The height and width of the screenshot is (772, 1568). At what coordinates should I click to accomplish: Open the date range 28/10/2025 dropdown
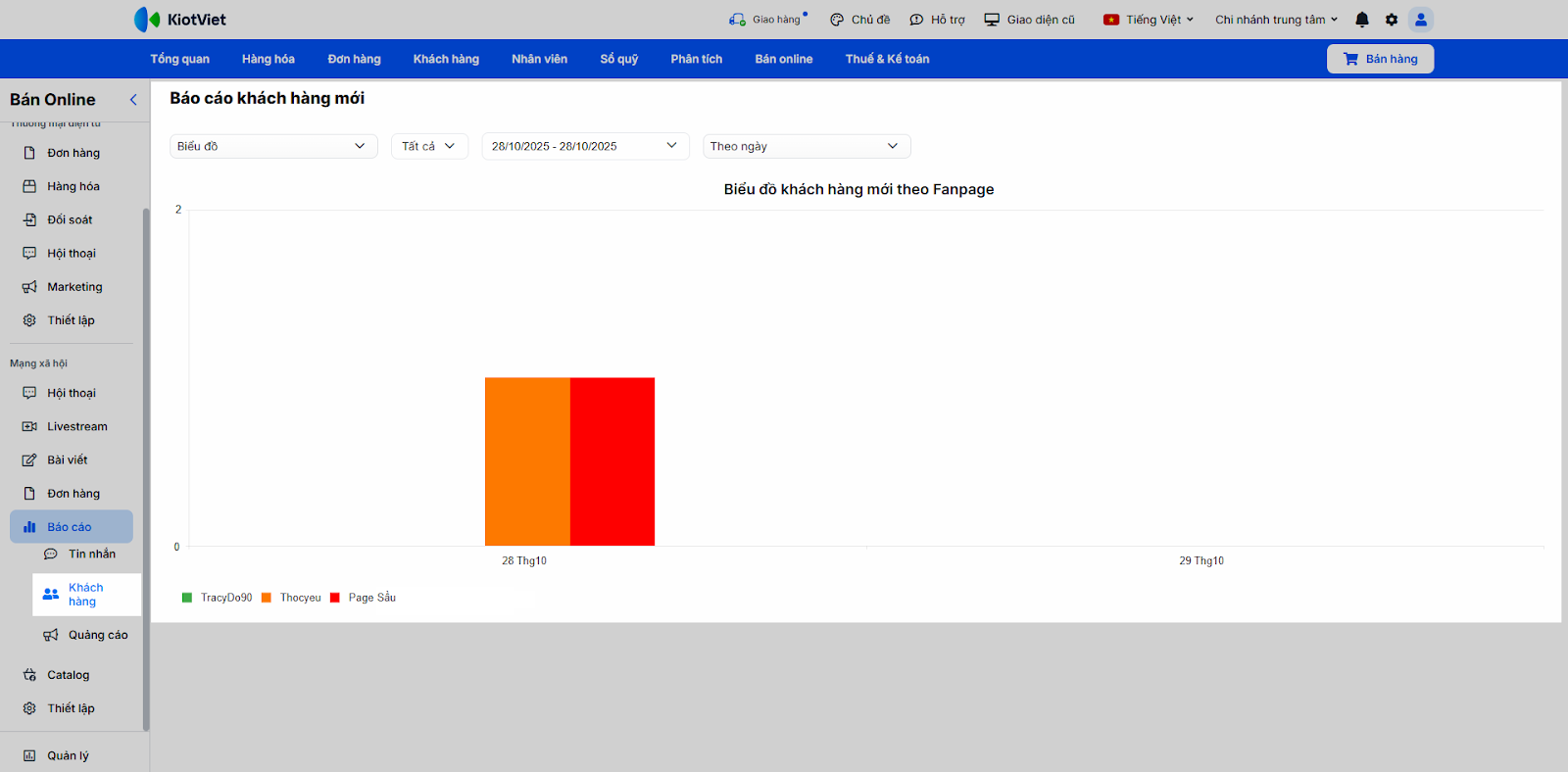[x=585, y=146]
